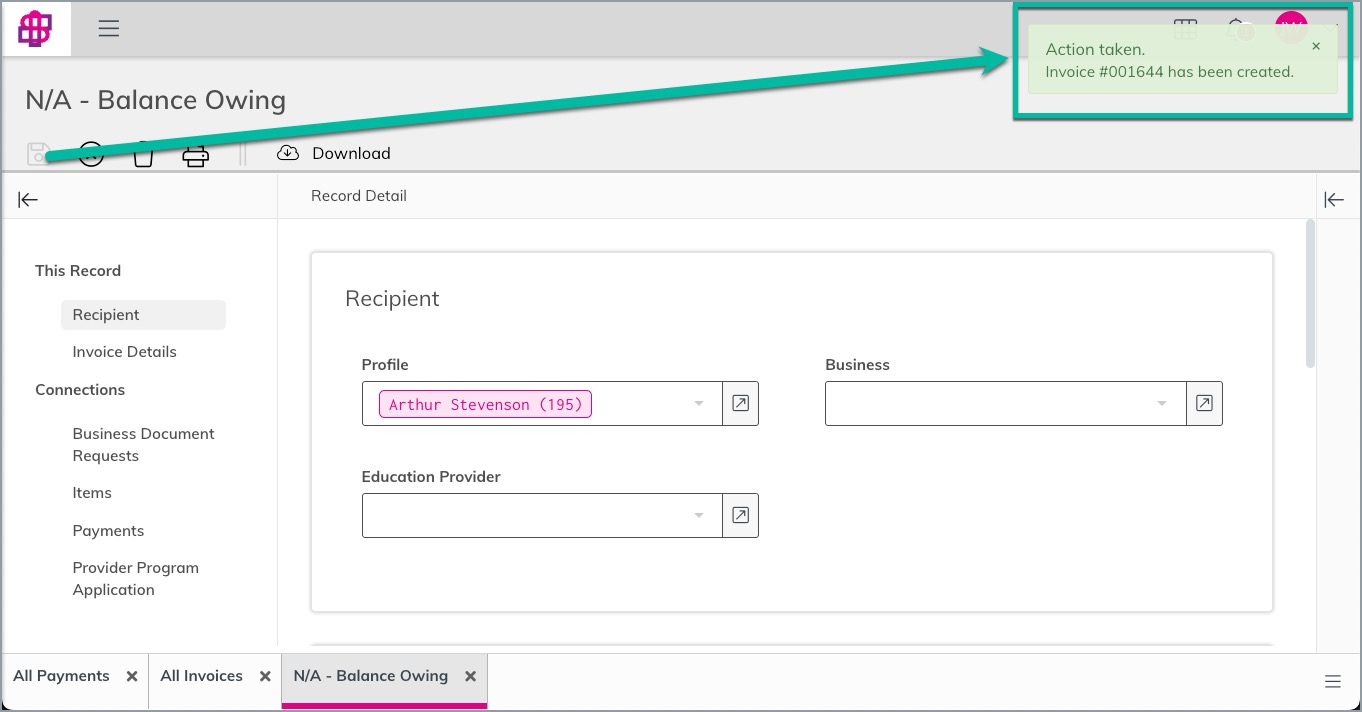The width and height of the screenshot is (1362, 712).
Task: Expand the Education Provider dropdown
Action: pyautogui.click(x=698, y=516)
